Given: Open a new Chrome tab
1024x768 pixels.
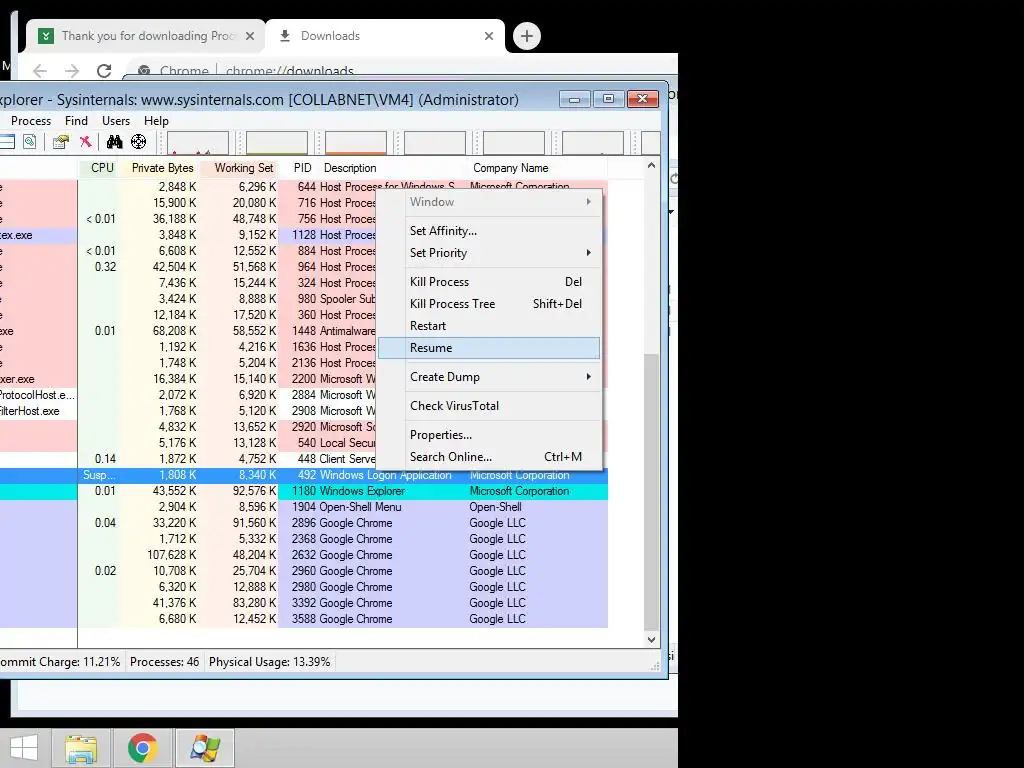Looking at the screenshot, I should pos(527,36).
